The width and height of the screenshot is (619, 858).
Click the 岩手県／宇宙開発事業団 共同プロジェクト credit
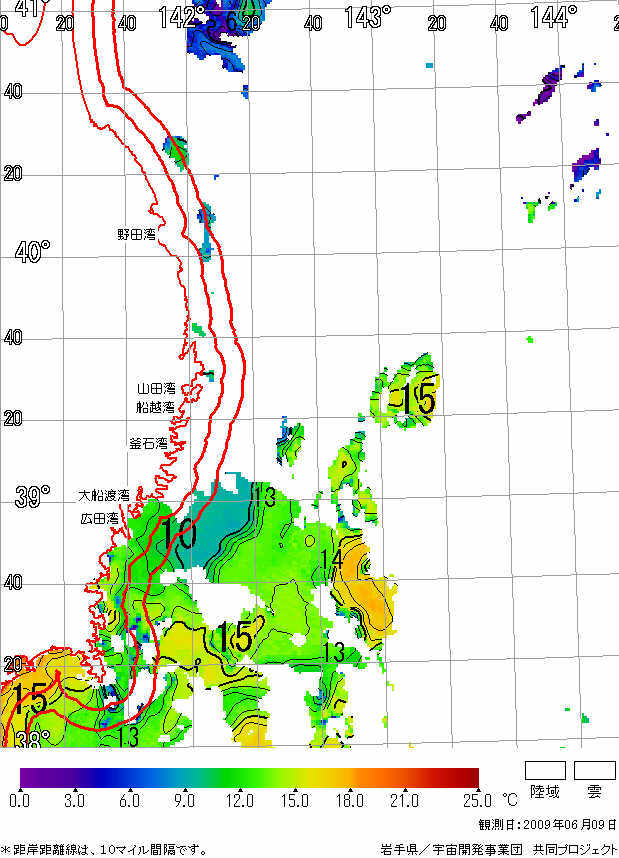pos(499,850)
